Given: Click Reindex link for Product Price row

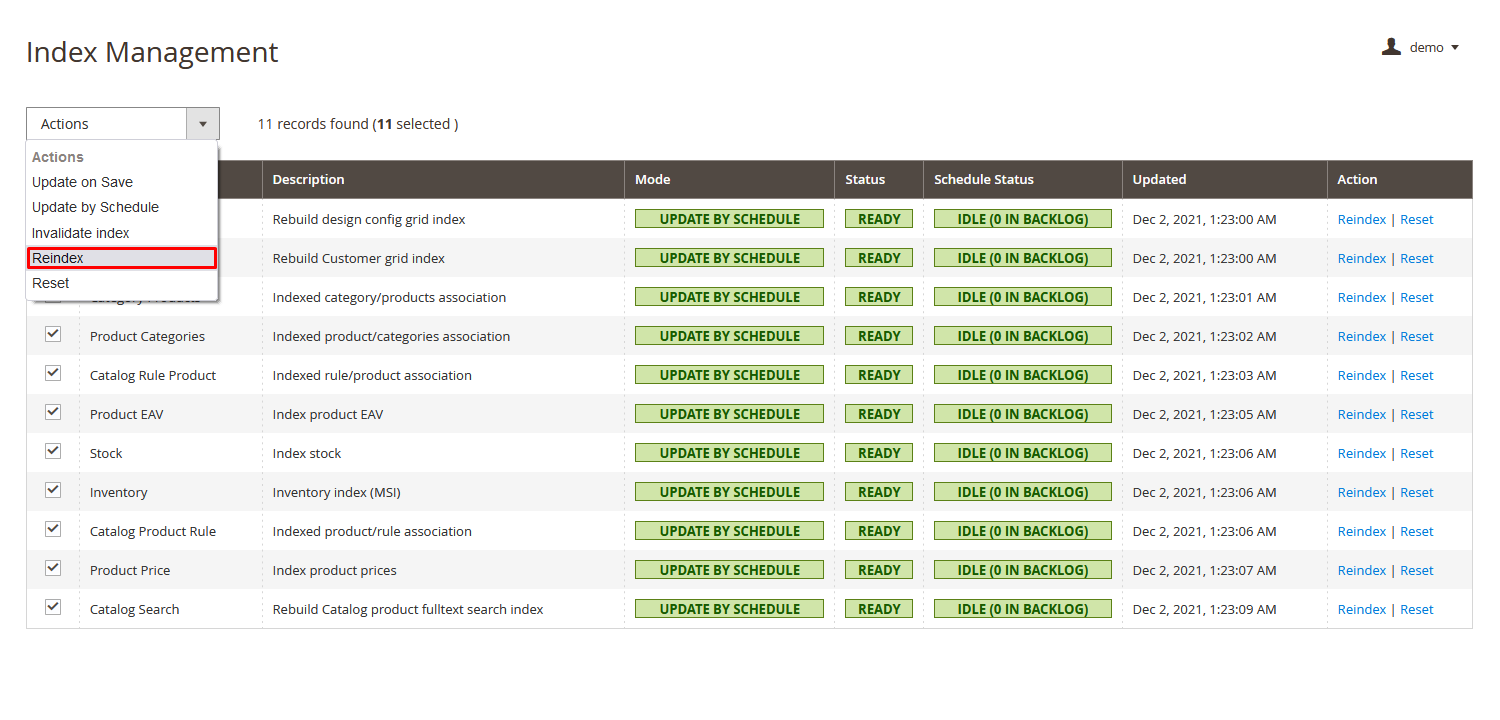Looking at the screenshot, I should click(1361, 570).
